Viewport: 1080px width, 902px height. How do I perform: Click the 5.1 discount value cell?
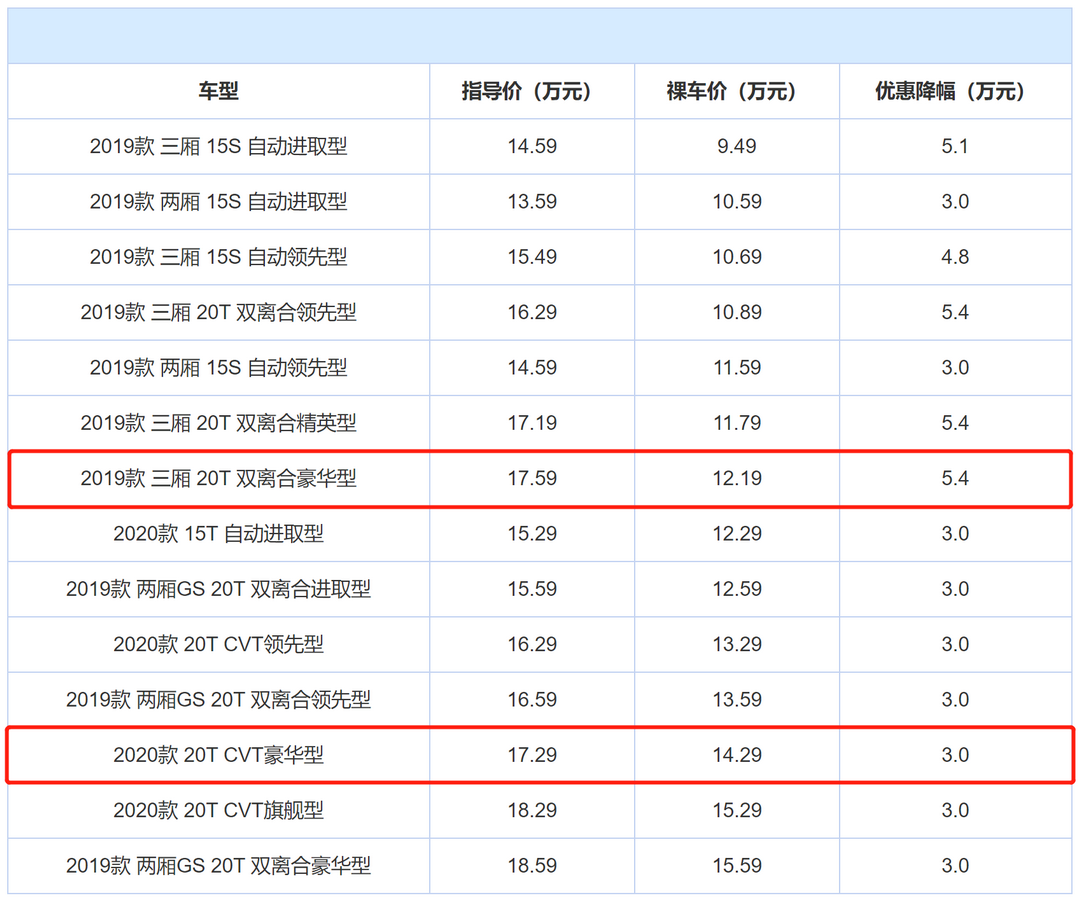pos(954,147)
